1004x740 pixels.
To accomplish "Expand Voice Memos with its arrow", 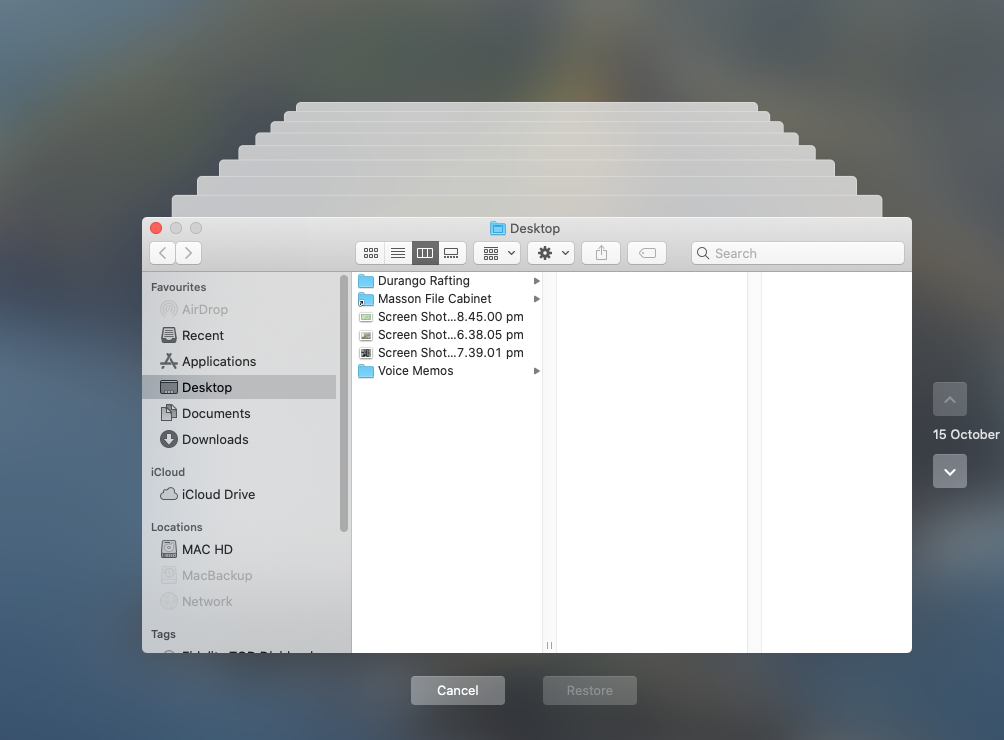I will (x=537, y=371).
